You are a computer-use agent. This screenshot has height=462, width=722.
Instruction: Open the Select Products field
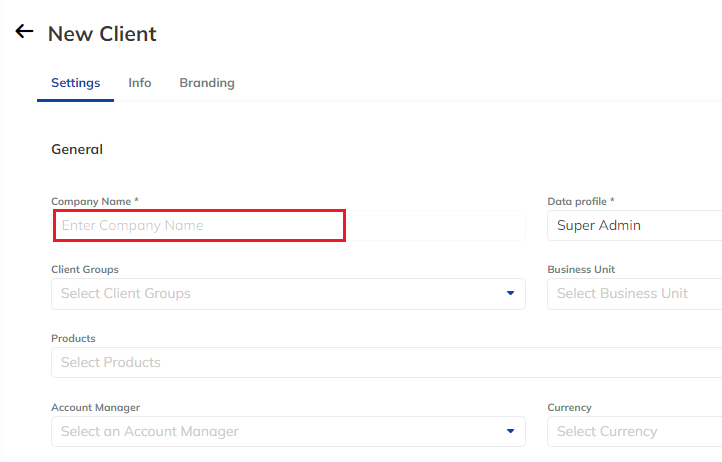click(387, 363)
